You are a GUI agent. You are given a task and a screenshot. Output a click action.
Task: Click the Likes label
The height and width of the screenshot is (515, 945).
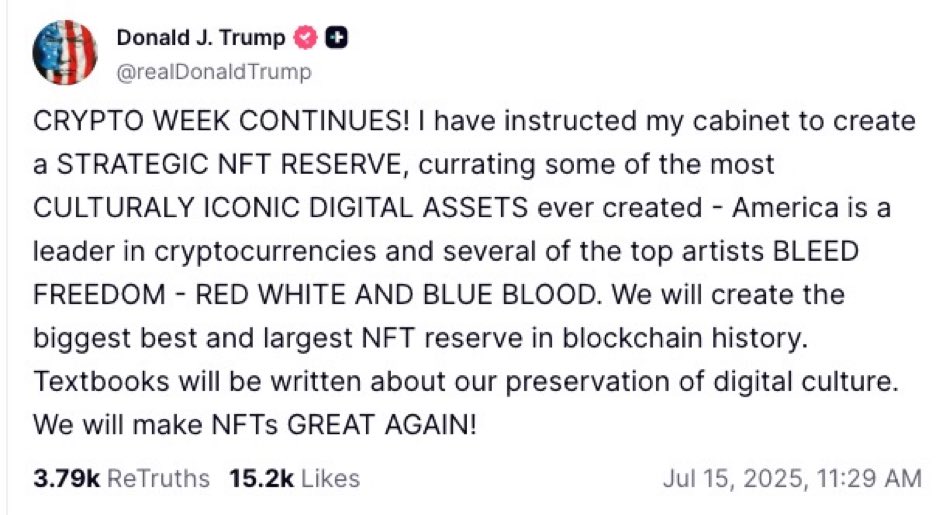click(330, 479)
